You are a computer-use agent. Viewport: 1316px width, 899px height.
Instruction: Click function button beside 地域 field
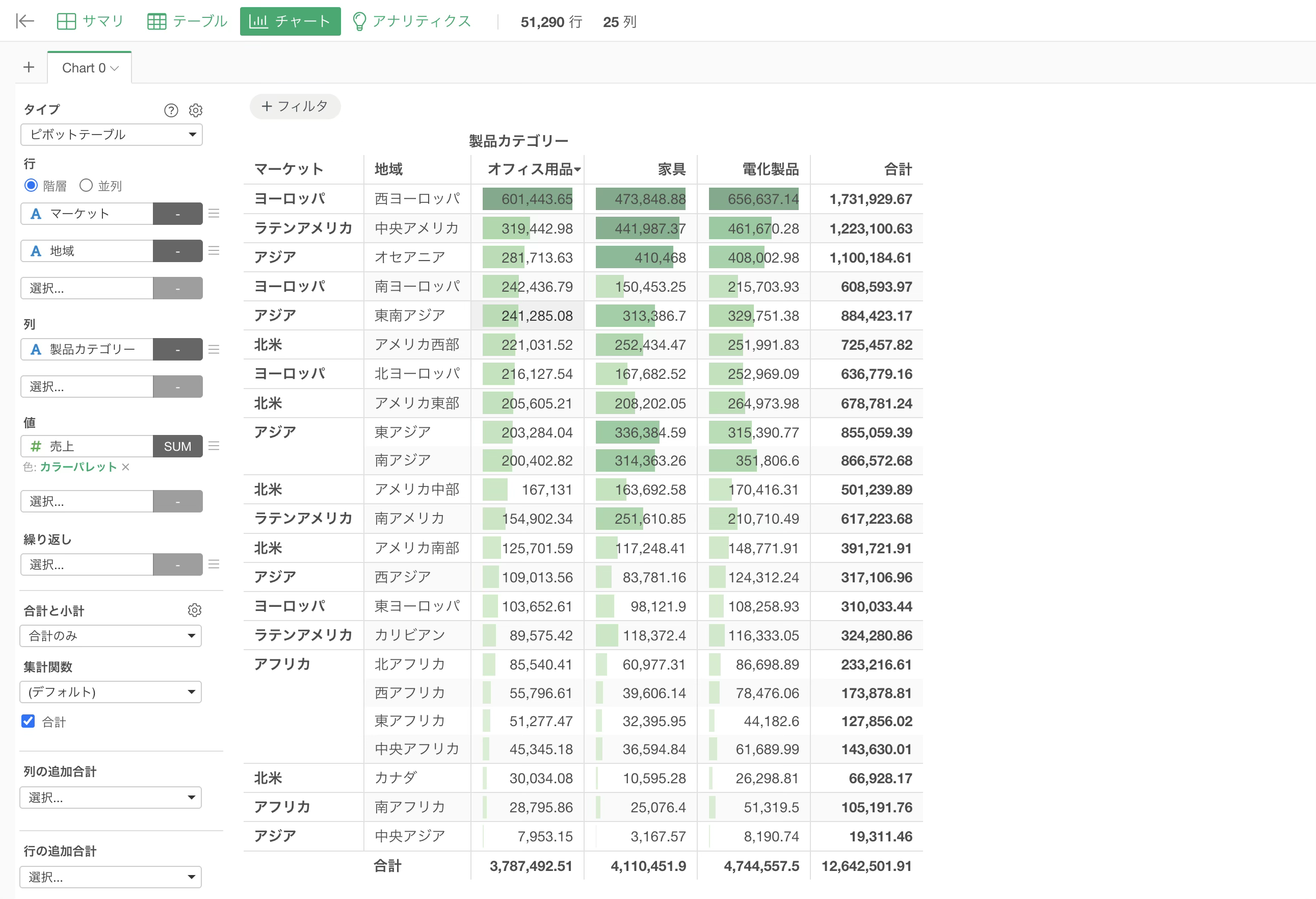tap(177, 250)
